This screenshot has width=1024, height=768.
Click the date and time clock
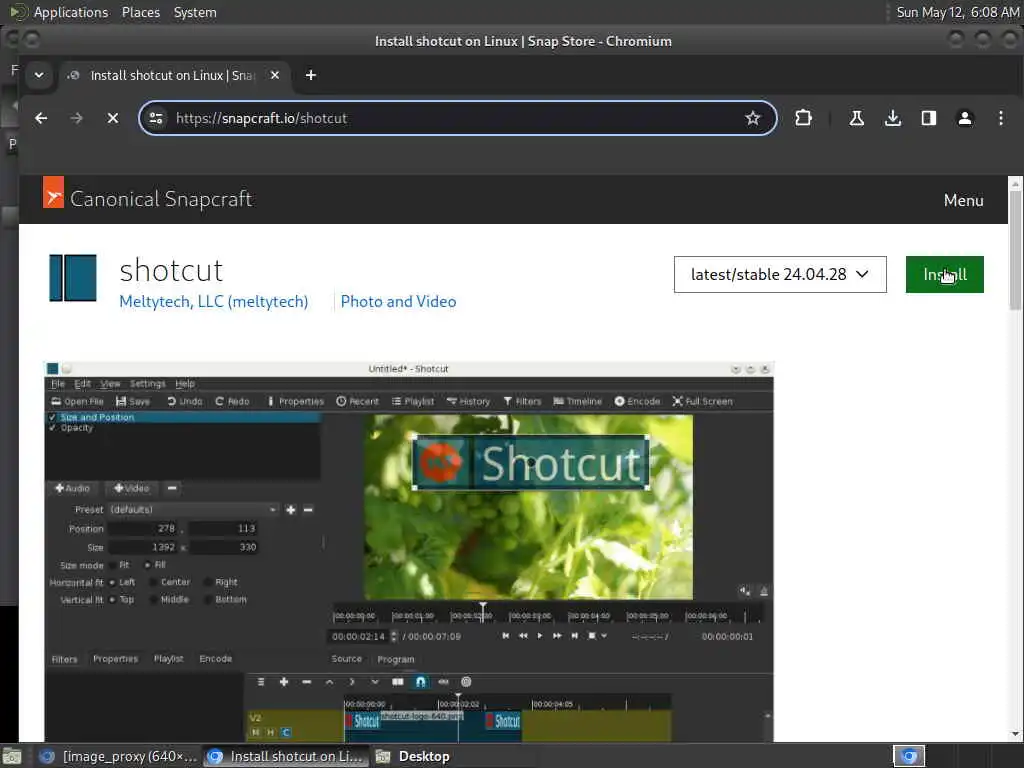tap(957, 12)
